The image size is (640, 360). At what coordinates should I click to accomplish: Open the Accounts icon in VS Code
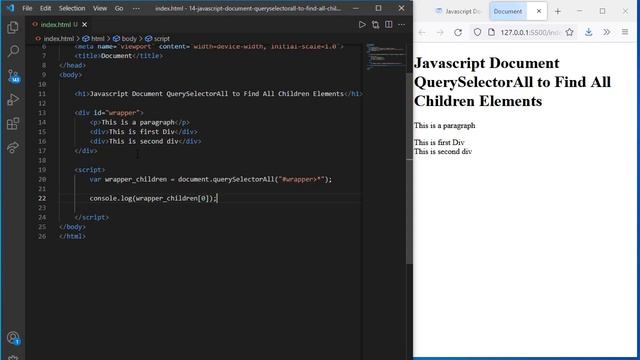click(x=13, y=338)
